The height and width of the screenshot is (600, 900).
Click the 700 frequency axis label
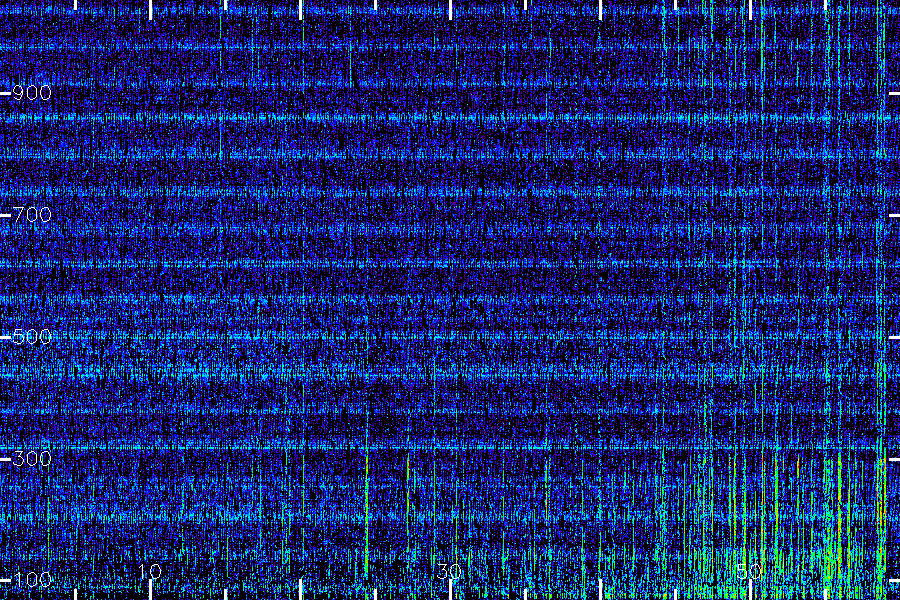tap(32, 215)
